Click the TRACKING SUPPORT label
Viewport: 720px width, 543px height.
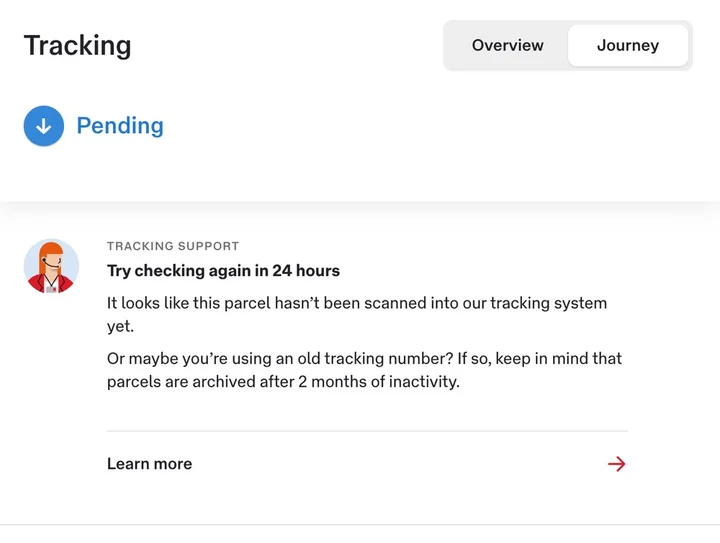point(173,245)
